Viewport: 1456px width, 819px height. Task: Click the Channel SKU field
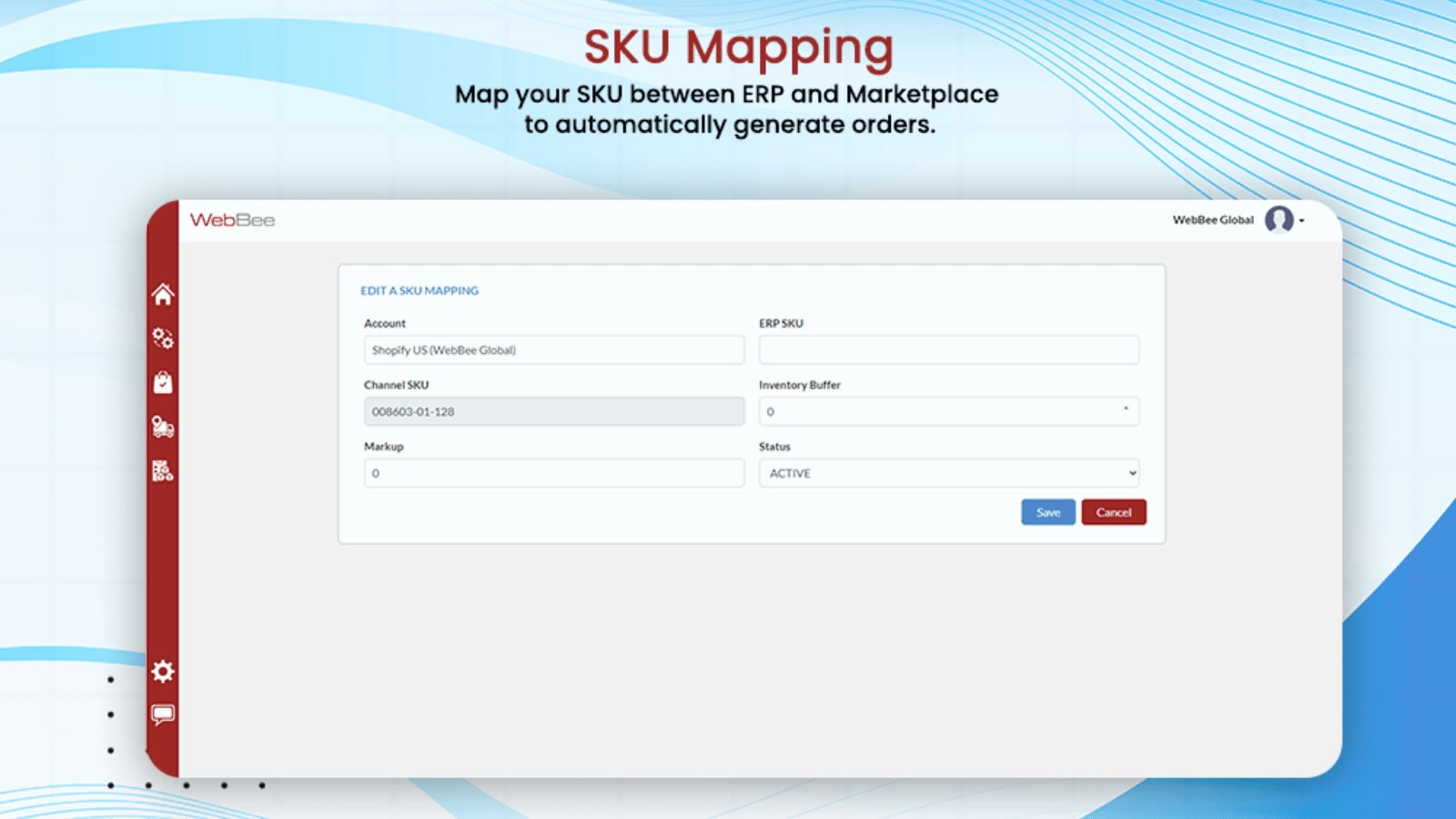554,411
